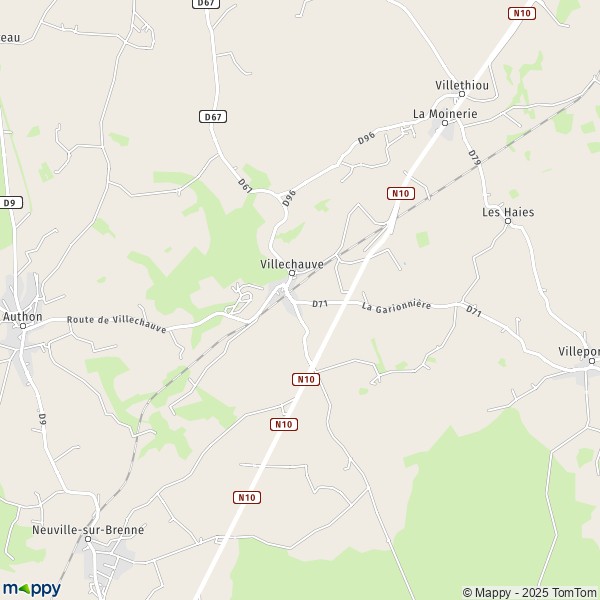Select the Villethiou village marker
This screenshot has height=600, width=600.
462,94
